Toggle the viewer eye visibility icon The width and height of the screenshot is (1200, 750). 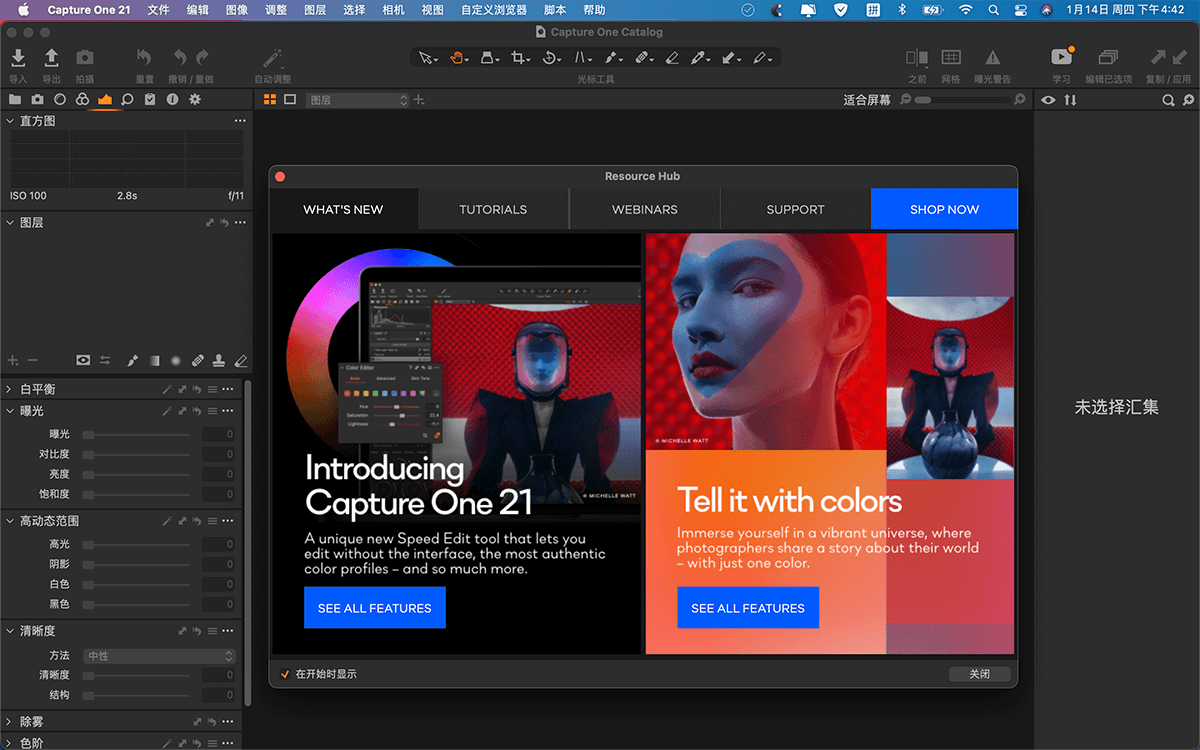[x=1048, y=100]
